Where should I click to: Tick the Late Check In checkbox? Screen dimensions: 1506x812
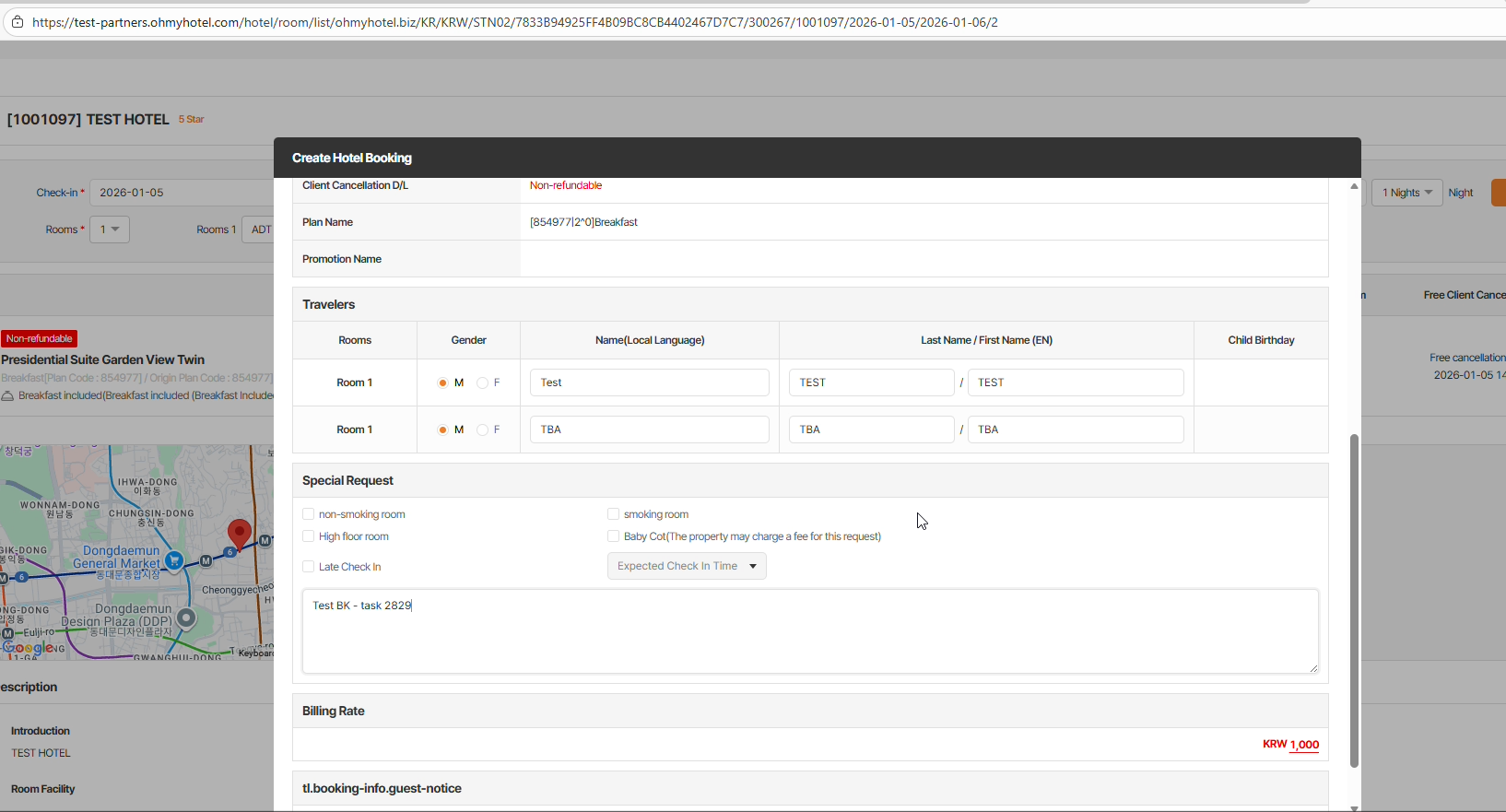[x=309, y=567]
